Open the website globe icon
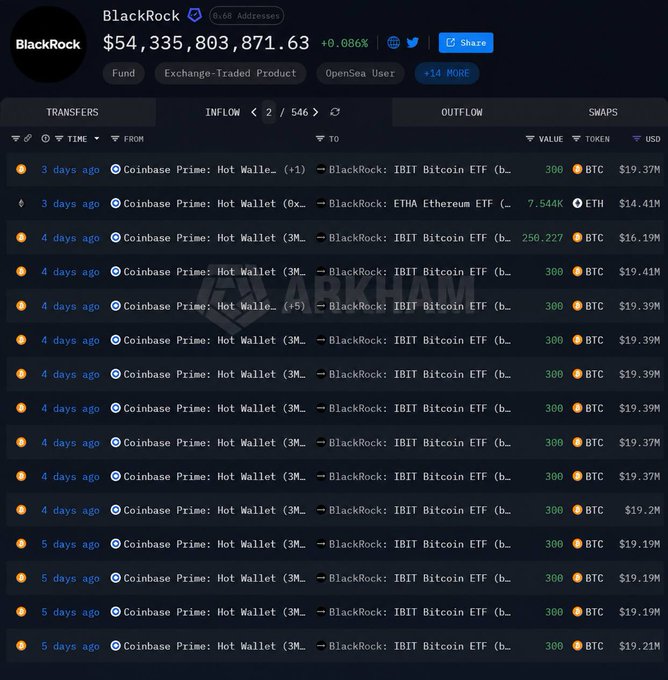This screenshot has height=680, width=668. [393, 42]
